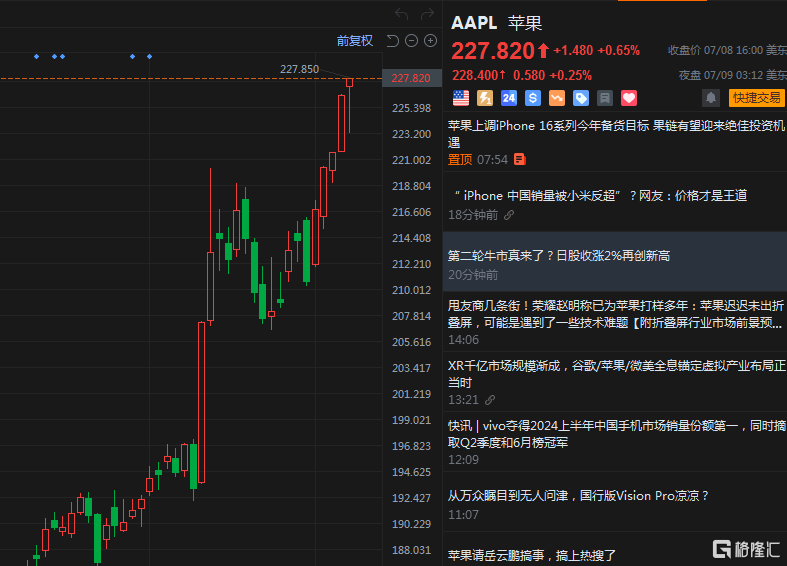Click the link icon beside 18分钟前
This screenshot has height=566, width=787.
point(509,215)
